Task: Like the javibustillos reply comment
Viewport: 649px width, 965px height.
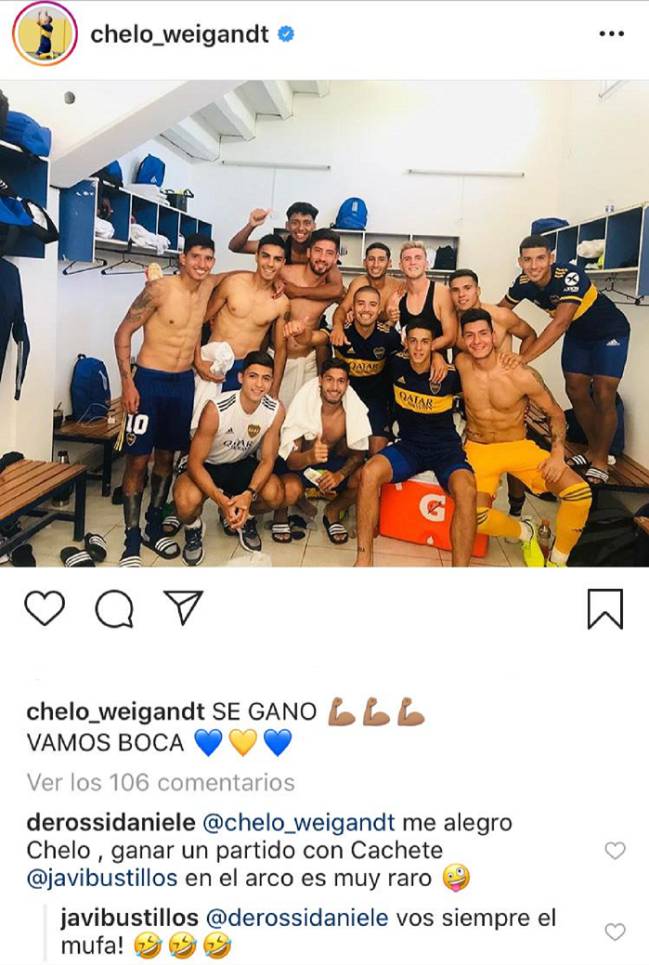Action: pos(615,932)
